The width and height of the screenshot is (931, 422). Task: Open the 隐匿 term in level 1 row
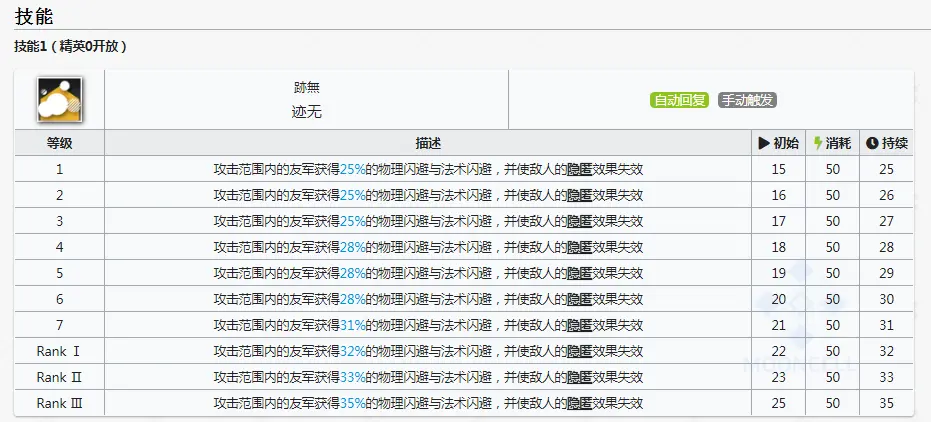point(580,169)
